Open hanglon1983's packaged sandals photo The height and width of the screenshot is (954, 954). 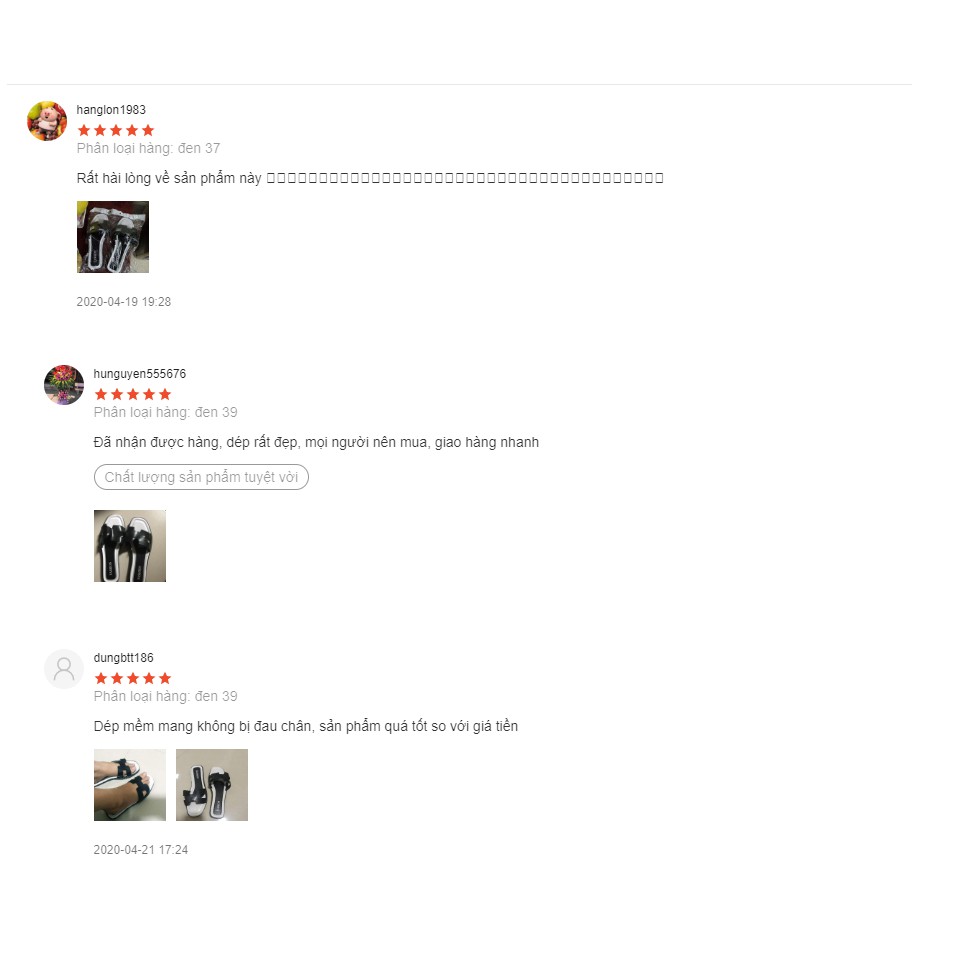tap(113, 237)
